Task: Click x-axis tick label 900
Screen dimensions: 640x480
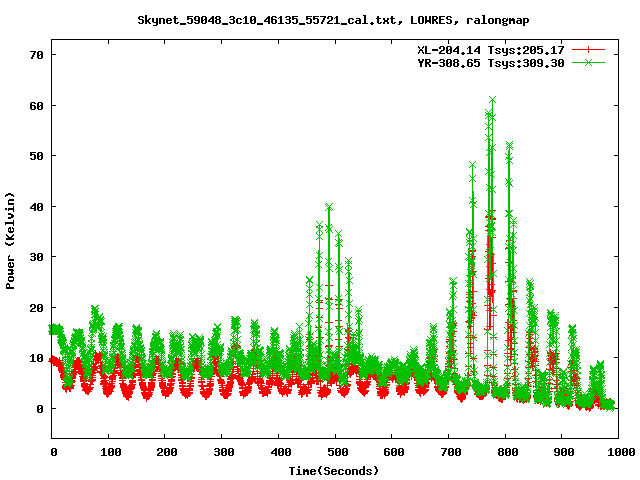Action: 564,452
